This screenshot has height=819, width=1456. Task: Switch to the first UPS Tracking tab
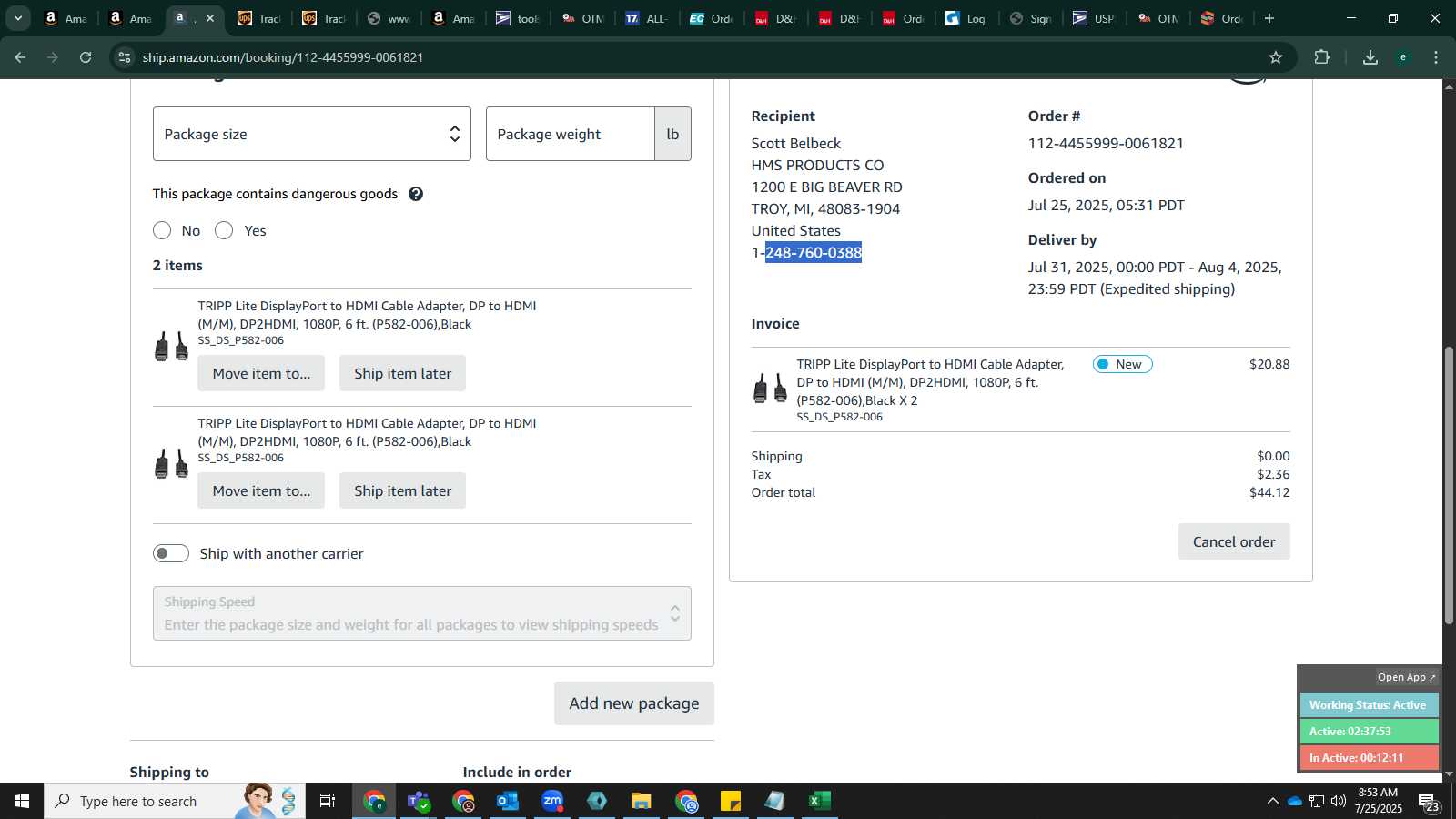(x=259, y=18)
